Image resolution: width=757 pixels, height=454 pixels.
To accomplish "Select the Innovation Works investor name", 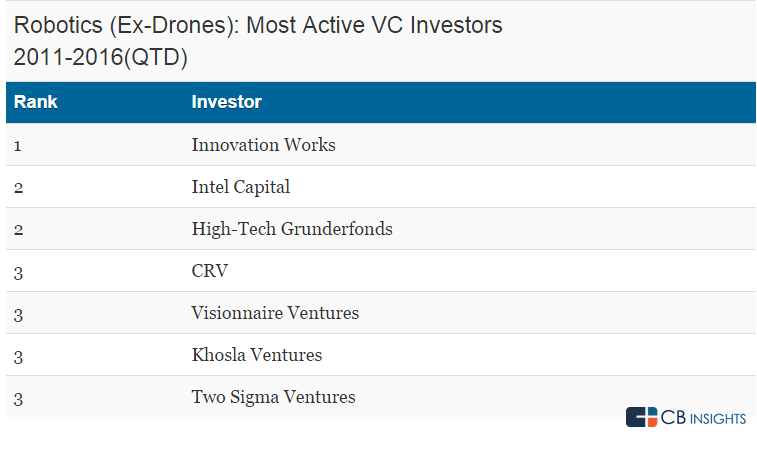I will pyautogui.click(x=263, y=145).
